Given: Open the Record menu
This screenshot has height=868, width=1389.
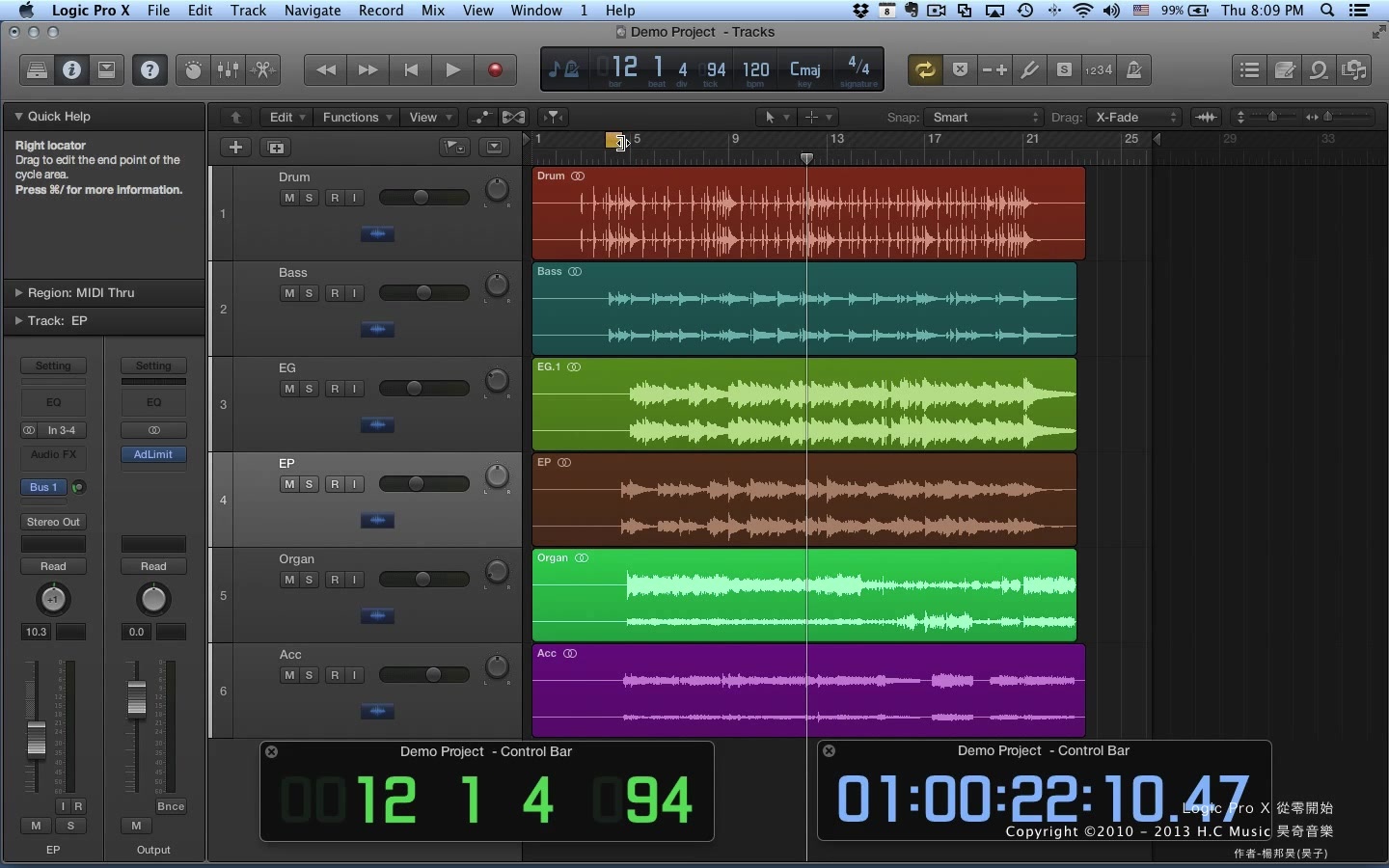Looking at the screenshot, I should (x=381, y=11).
